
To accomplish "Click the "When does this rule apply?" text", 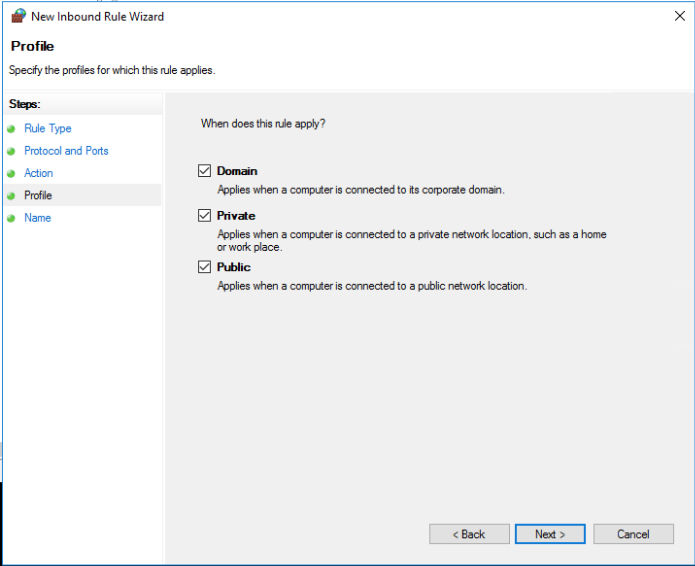I will [263, 124].
